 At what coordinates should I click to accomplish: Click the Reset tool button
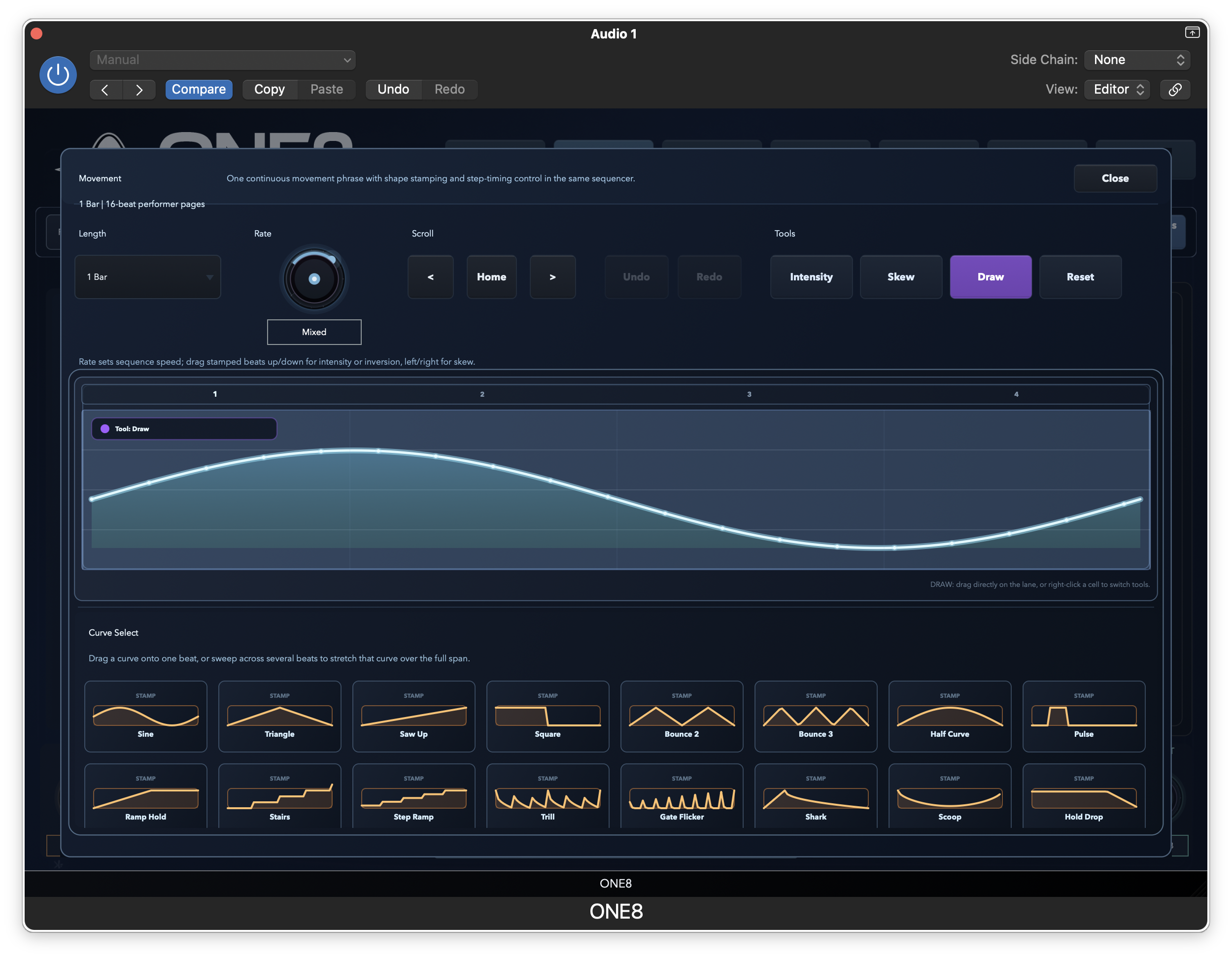coord(1080,277)
